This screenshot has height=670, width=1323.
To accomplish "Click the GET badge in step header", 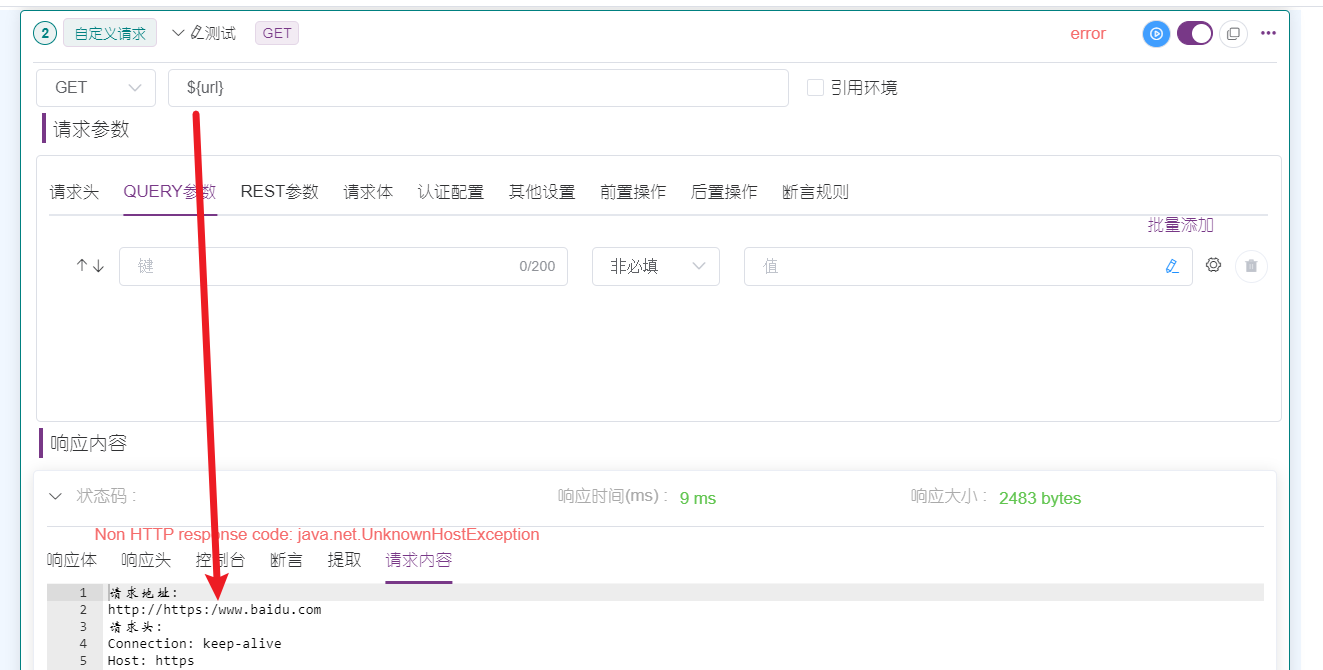I will (277, 33).
